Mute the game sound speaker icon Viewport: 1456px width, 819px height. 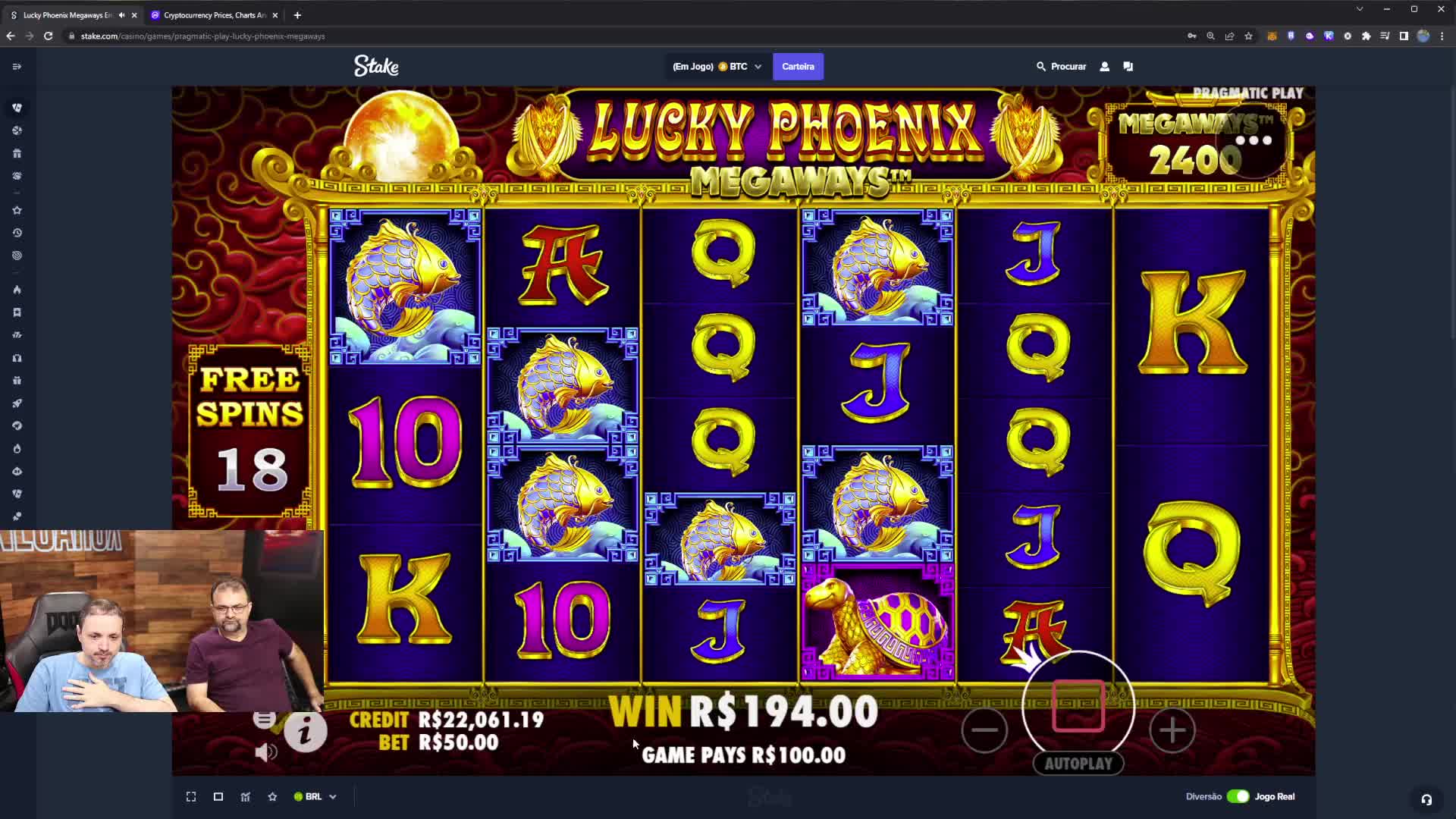[x=265, y=752]
